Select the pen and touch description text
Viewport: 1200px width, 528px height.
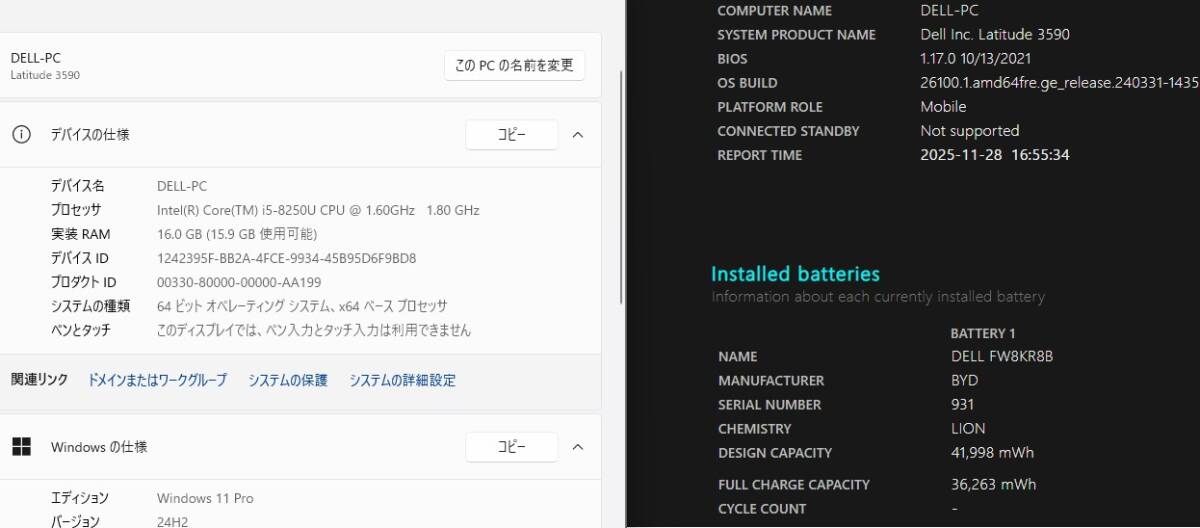tap(314, 330)
